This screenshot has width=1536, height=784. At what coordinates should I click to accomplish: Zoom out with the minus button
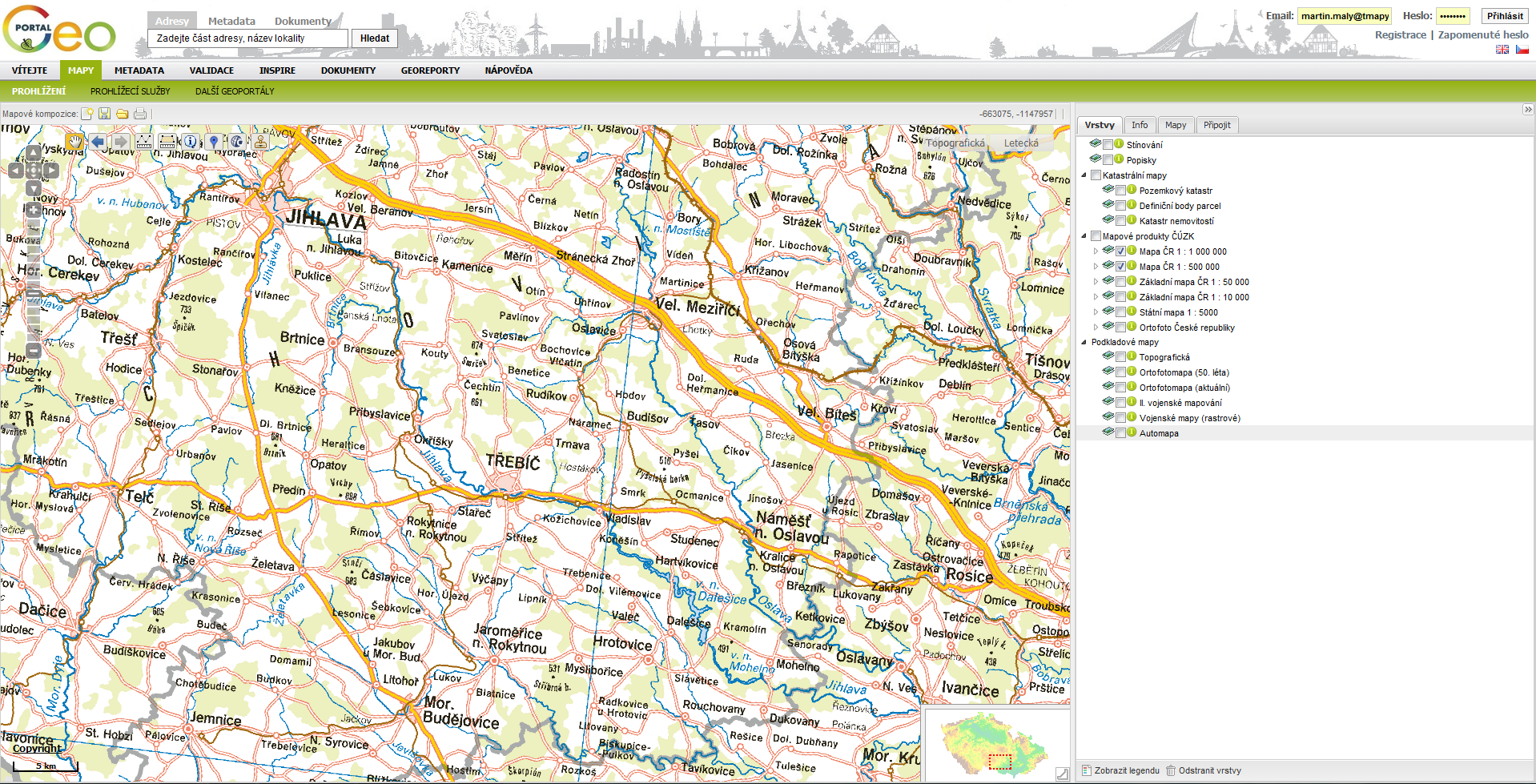34,350
